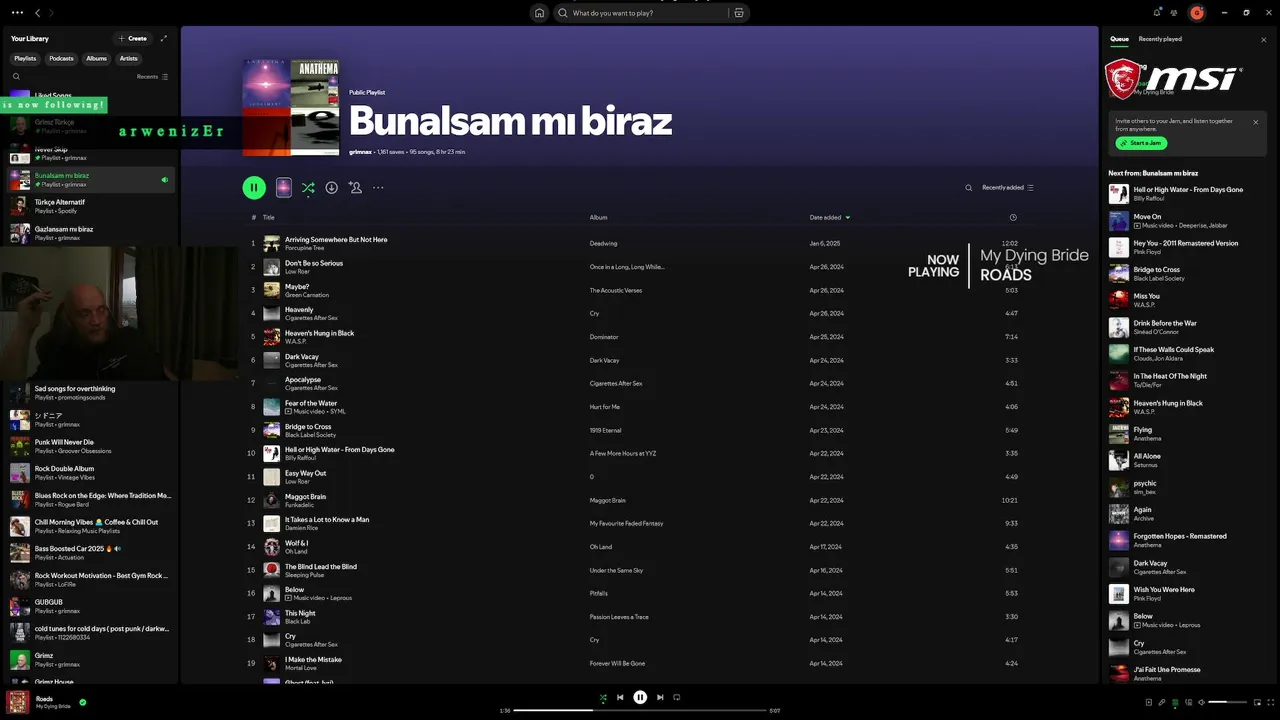Image resolution: width=1280 pixels, height=720 pixels.
Task: Click the three-dots app menu at top left
Action: click(x=17, y=13)
